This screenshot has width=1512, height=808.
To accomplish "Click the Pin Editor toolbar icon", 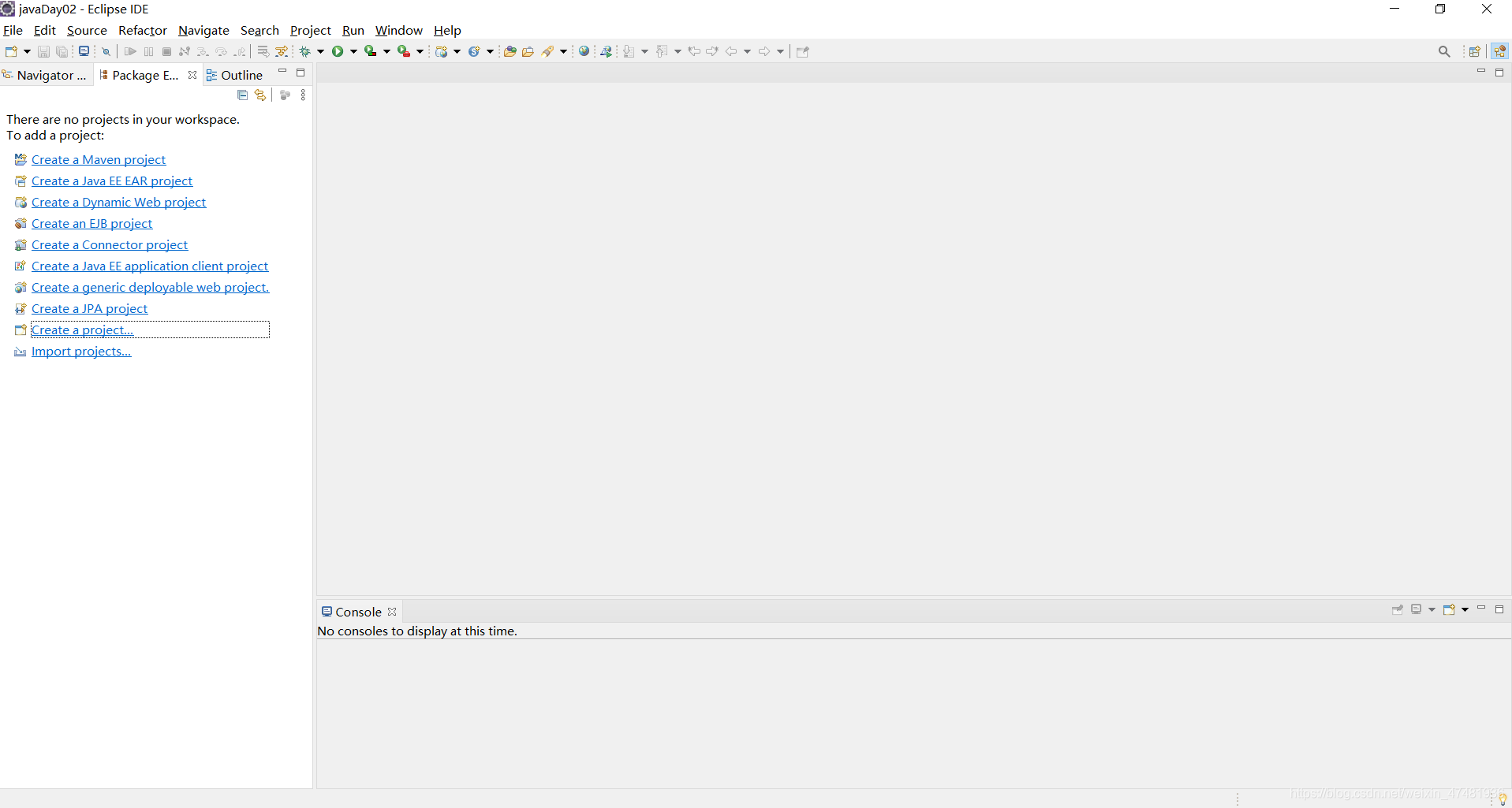I will coord(803,52).
